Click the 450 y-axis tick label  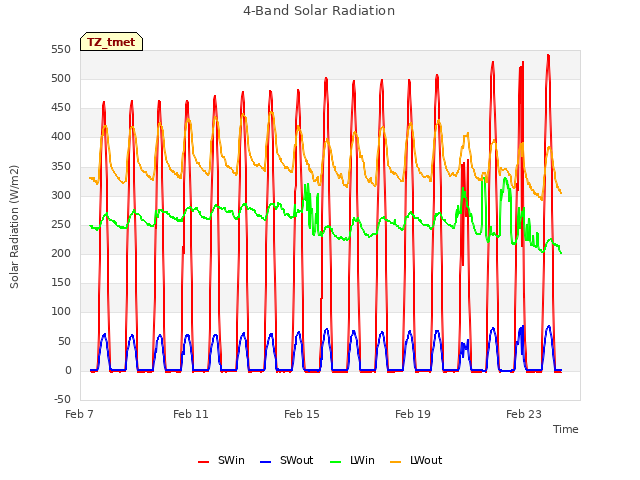coord(61,108)
